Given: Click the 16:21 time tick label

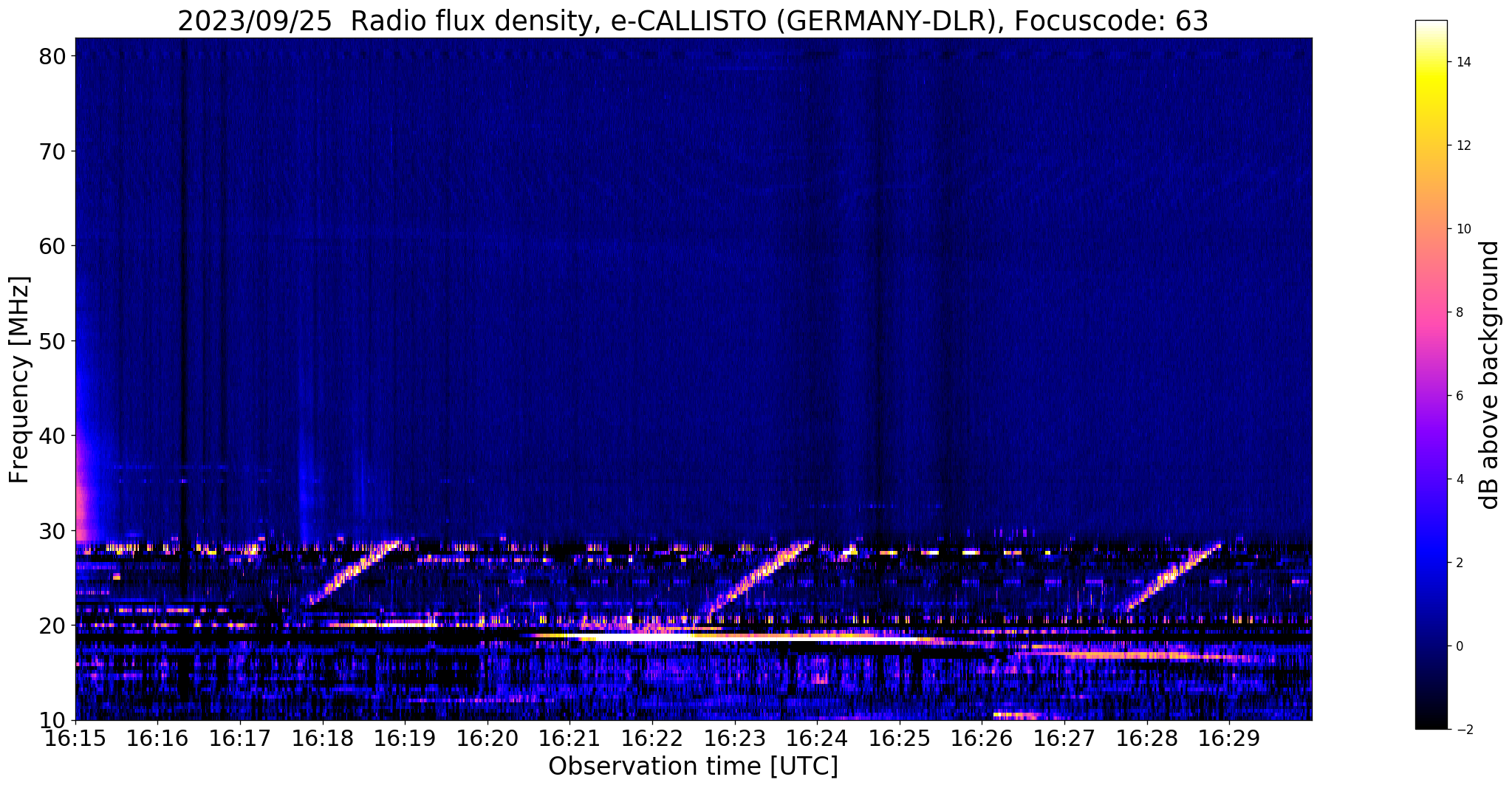Looking at the screenshot, I should click(569, 739).
